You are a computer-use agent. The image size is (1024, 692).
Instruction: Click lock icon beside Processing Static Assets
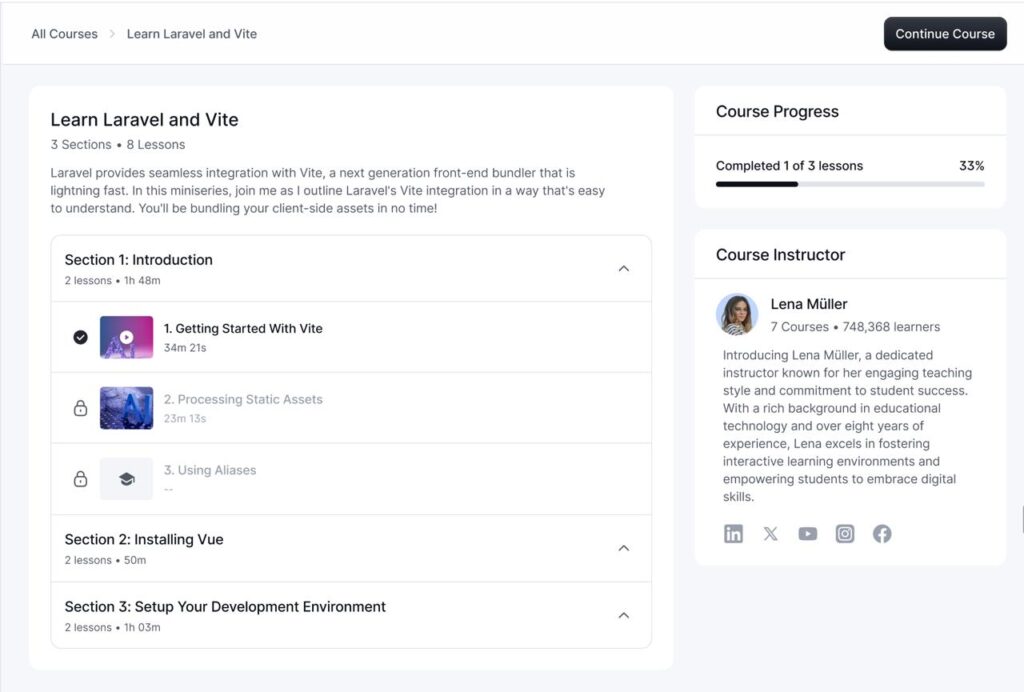pos(81,408)
